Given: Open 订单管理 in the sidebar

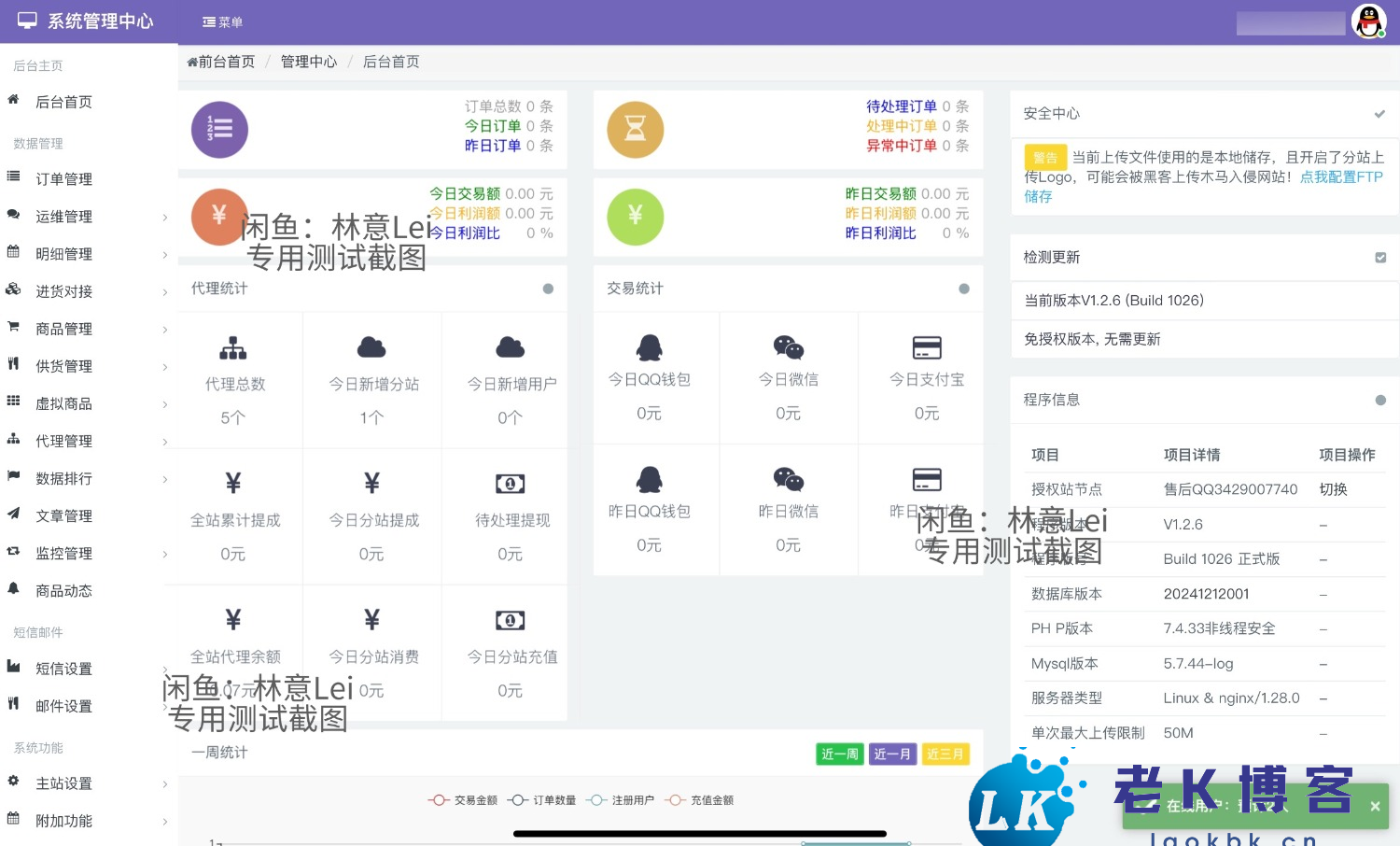Looking at the screenshot, I should click(63, 179).
